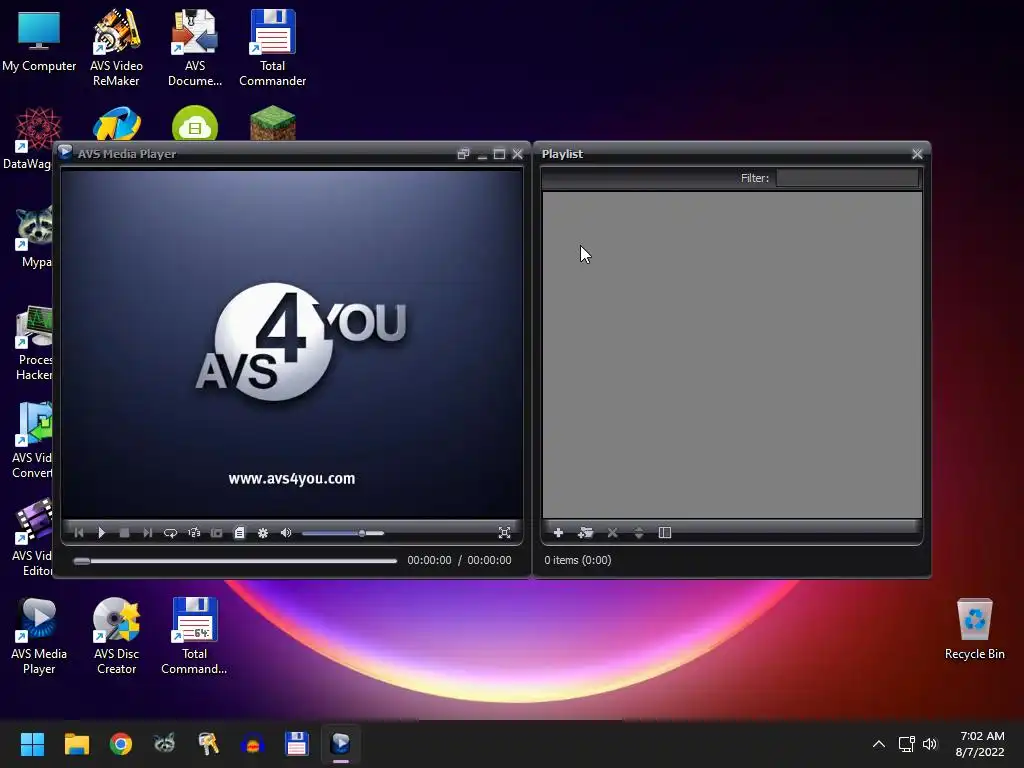Open player settings gear icon

click(263, 533)
